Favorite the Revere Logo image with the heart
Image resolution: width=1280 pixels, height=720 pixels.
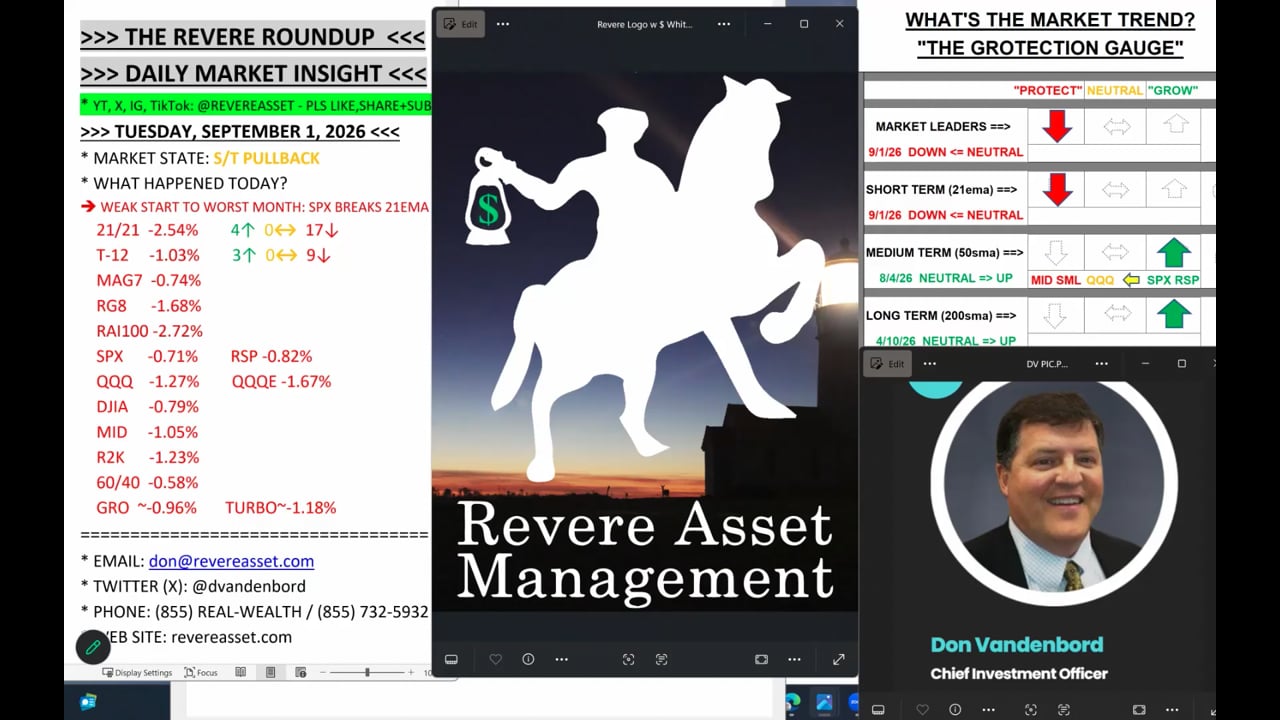[495, 659]
